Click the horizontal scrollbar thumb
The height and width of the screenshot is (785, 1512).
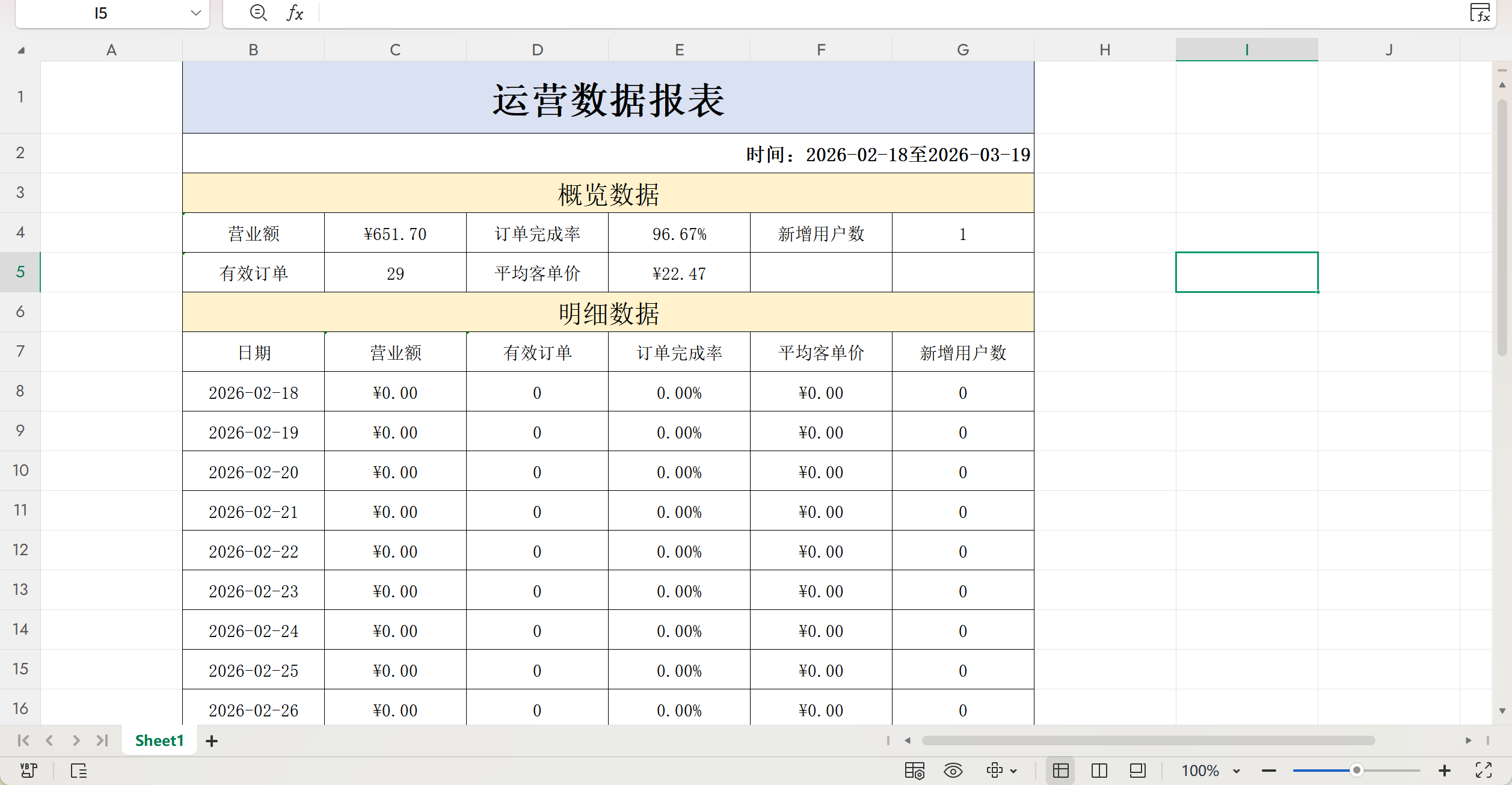(x=1148, y=740)
